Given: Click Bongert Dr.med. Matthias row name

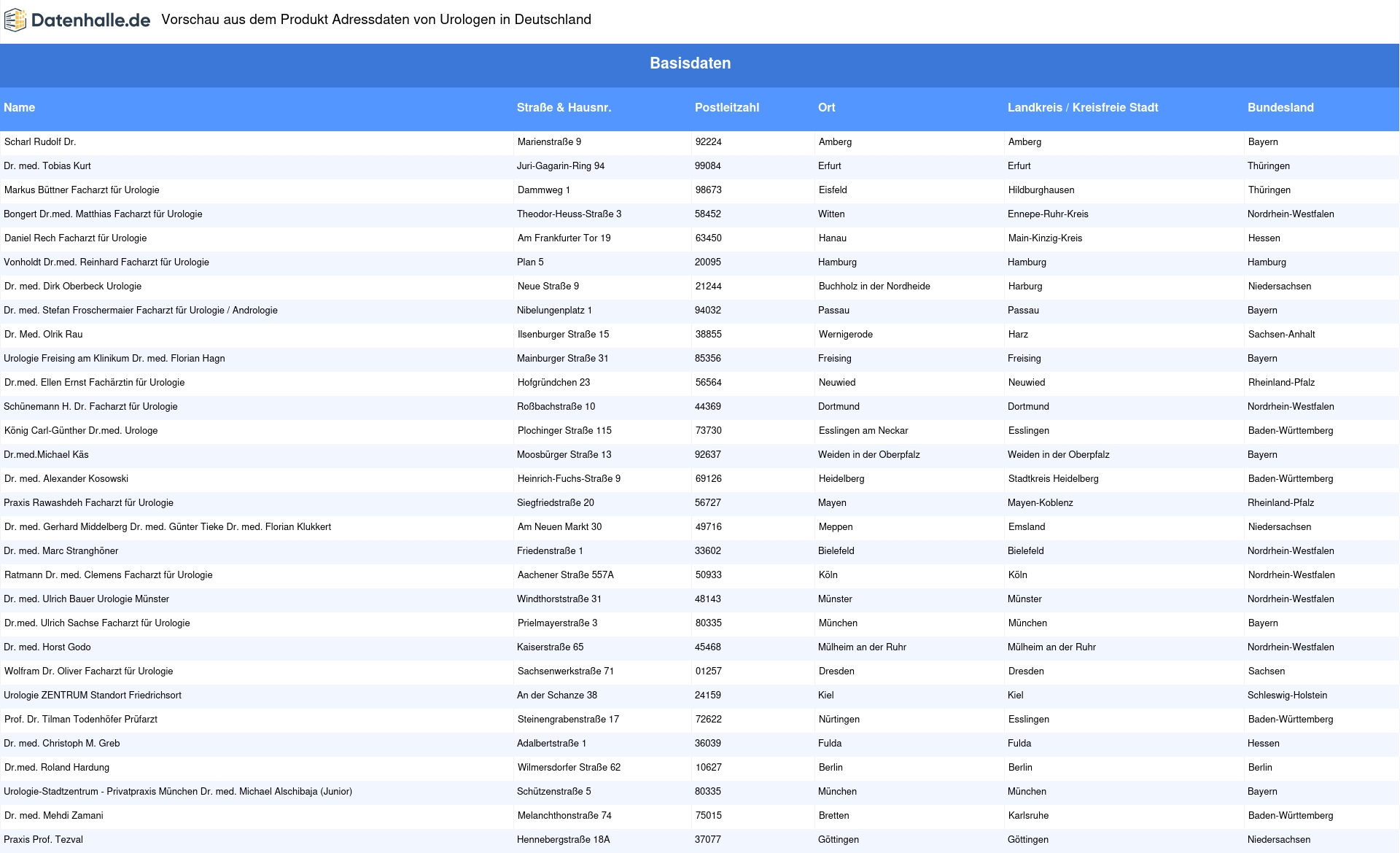Looking at the screenshot, I should pyautogui.click(x=103, y=214).
